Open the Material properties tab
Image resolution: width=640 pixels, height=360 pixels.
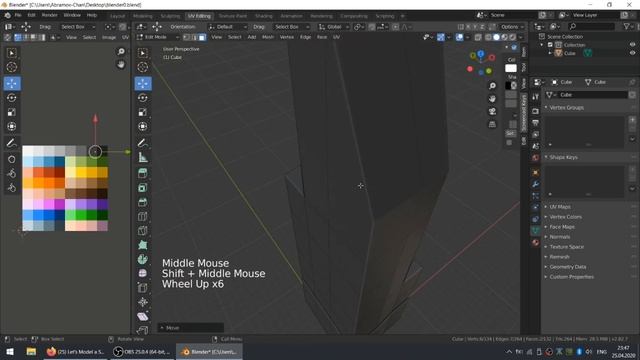tap(536, 242)
